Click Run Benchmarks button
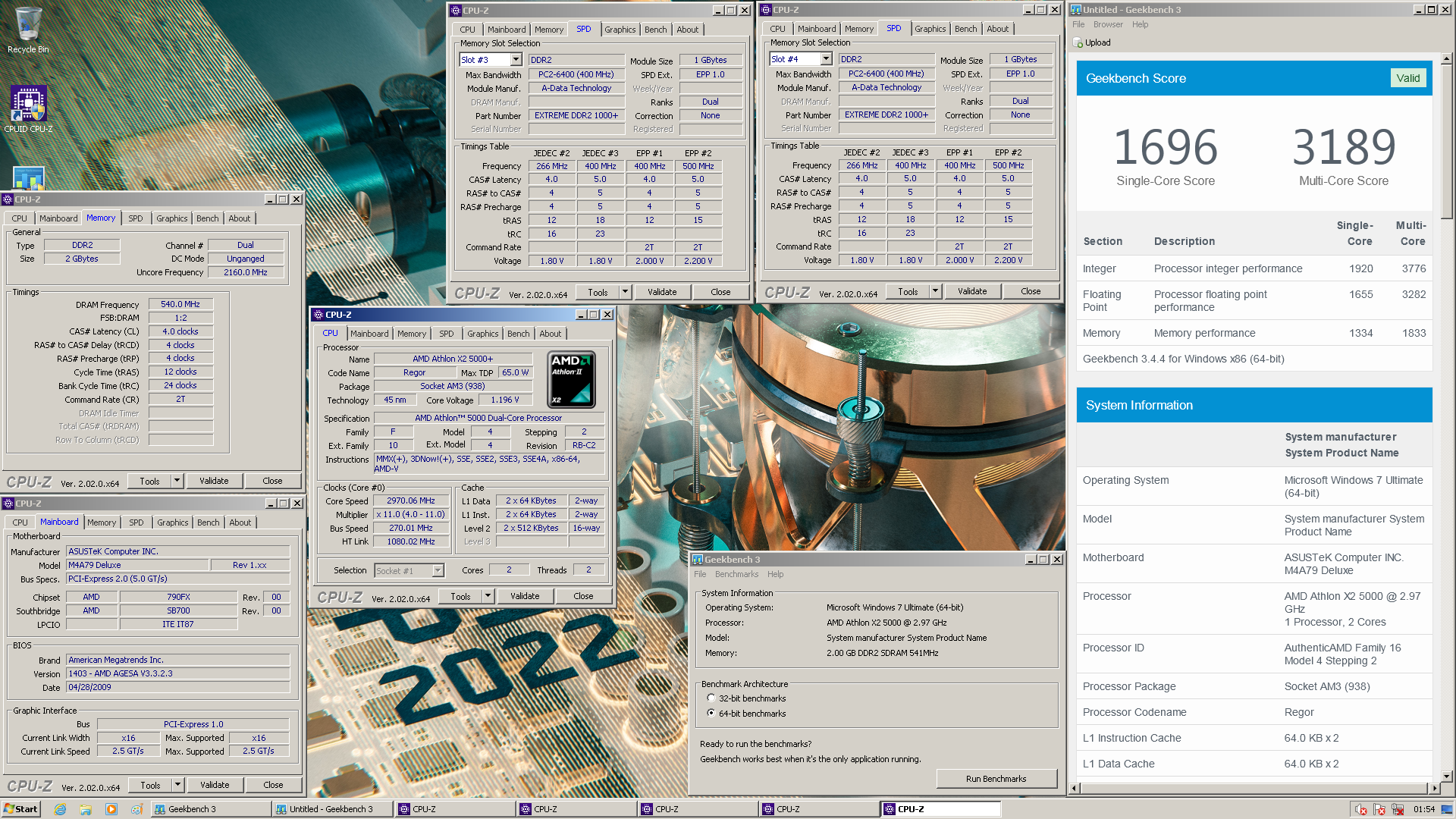1456x819 pixels. [x=996, y=779]
